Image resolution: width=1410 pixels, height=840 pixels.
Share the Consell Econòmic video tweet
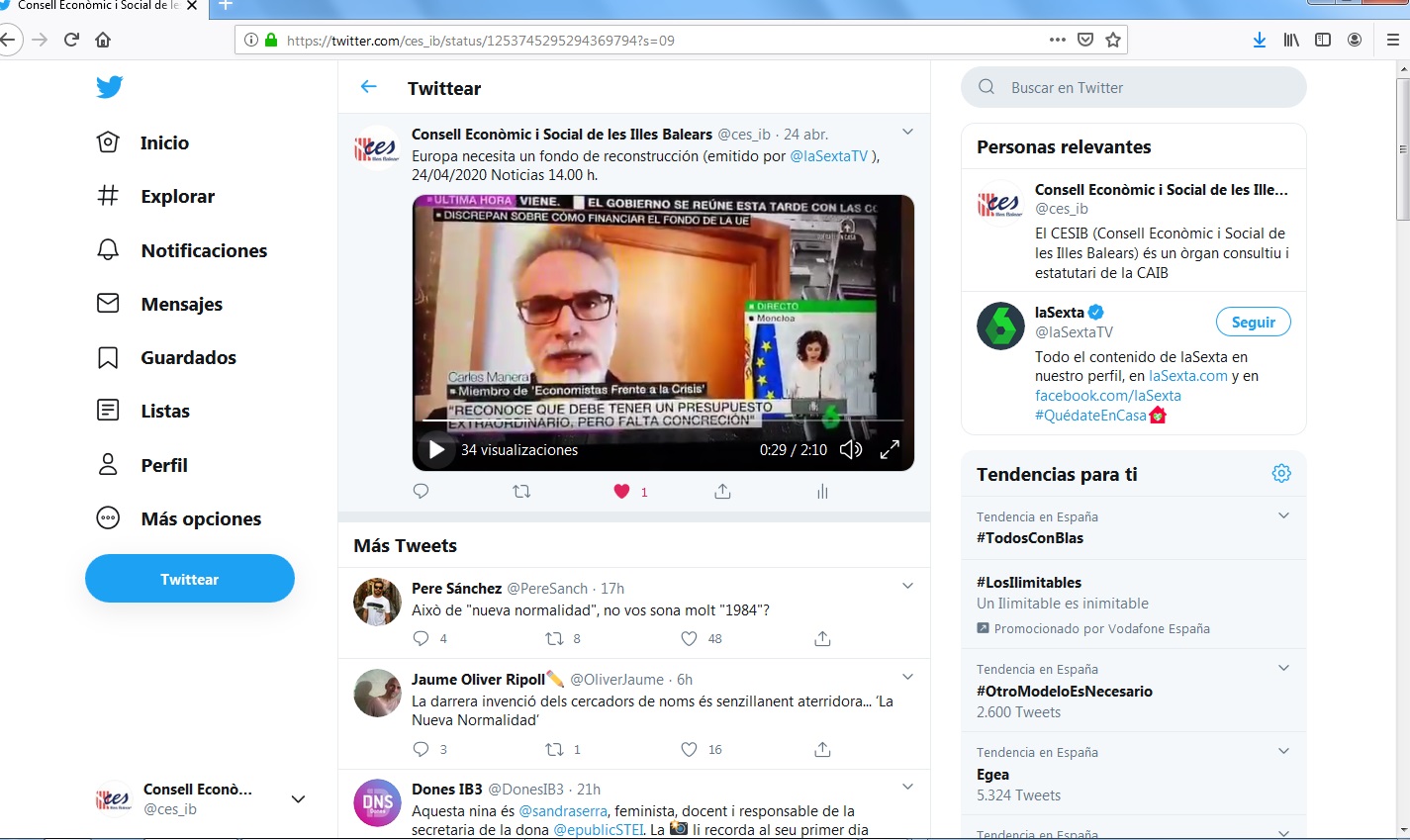click(x=722, y=492)
